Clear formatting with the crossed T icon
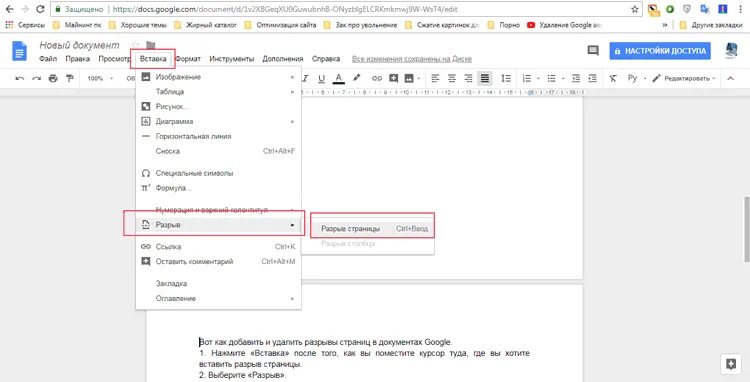Screen dimensions: 750x382 coord(613,78)
